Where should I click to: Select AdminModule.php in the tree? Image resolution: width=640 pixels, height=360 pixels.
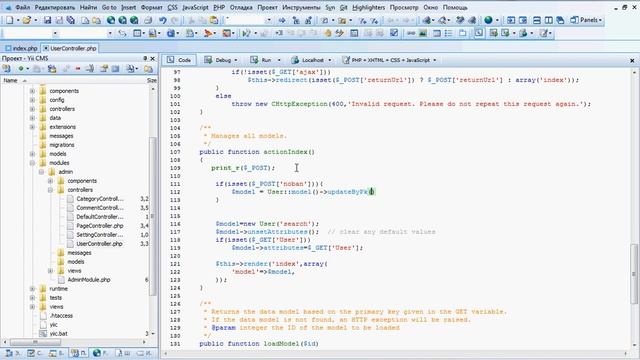point(89,280)
